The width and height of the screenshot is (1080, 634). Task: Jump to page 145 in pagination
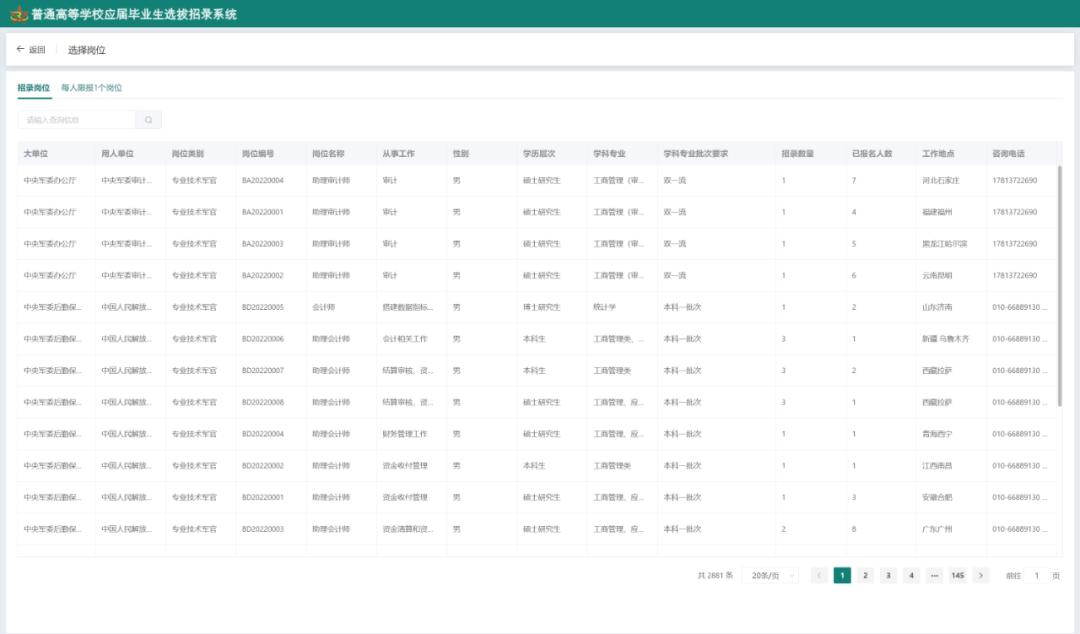(x=957, y=575)
